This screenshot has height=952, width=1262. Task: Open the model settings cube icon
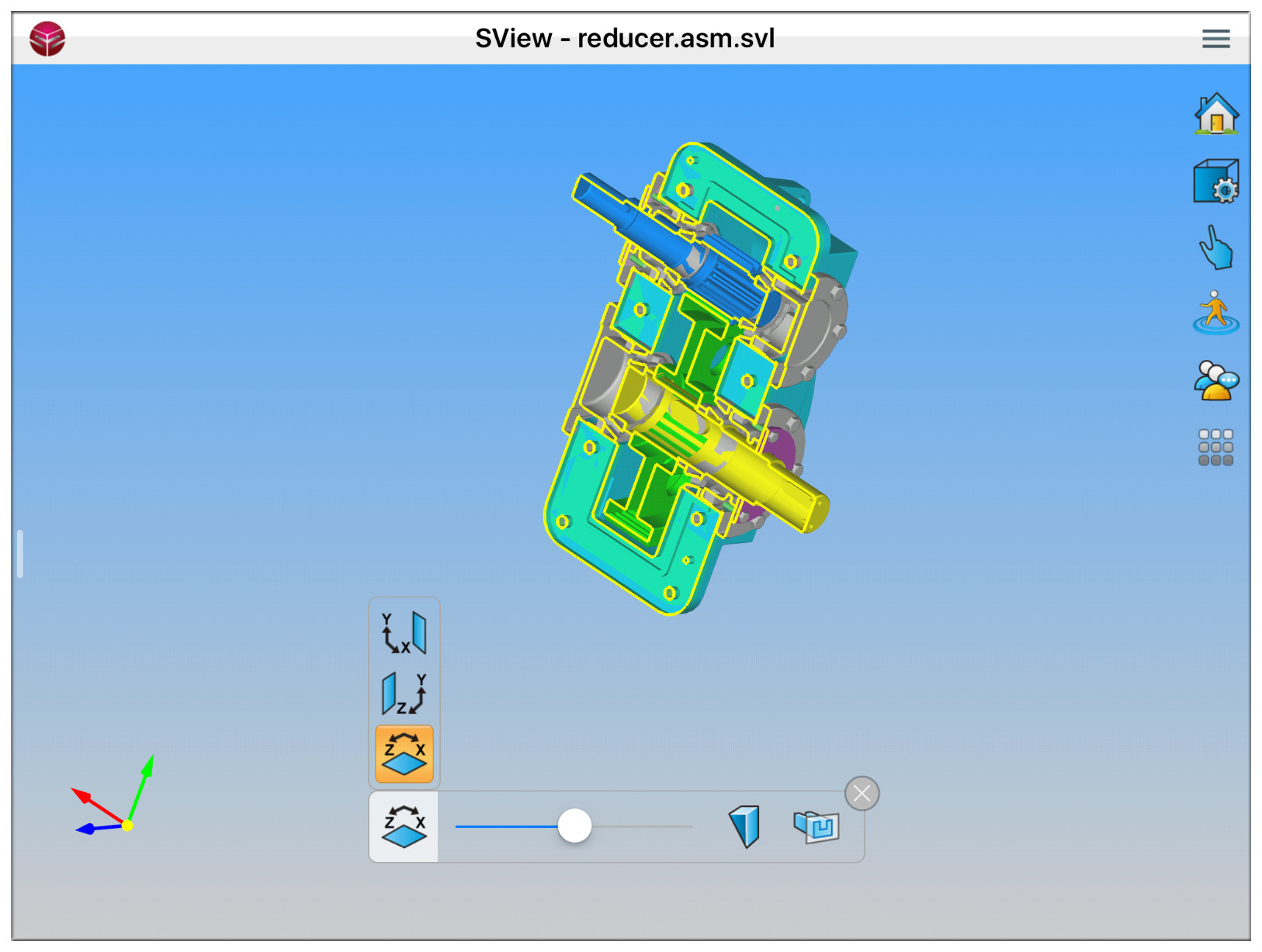click(1216, 182)
